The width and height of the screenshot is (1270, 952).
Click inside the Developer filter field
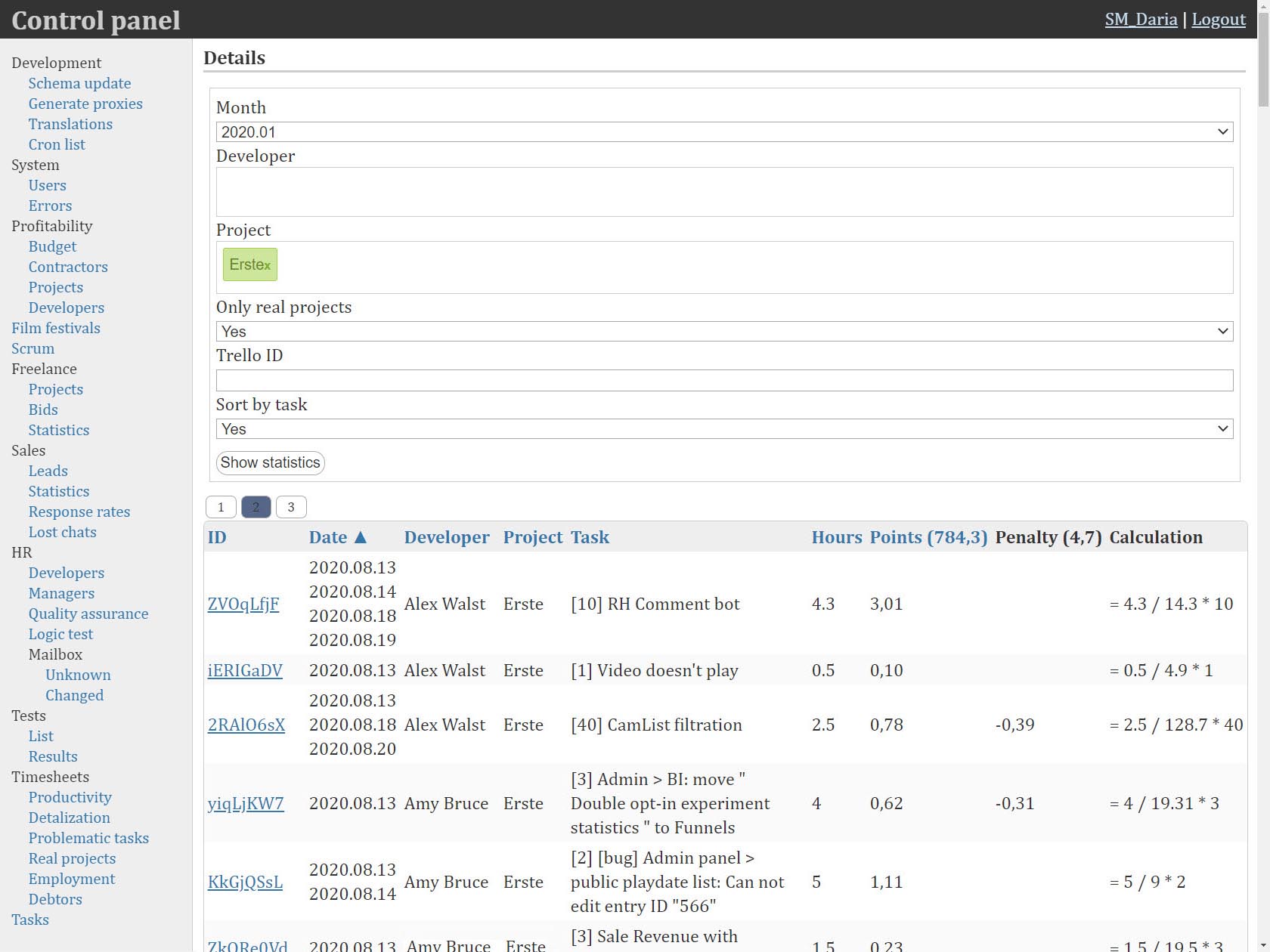[723, 192]
